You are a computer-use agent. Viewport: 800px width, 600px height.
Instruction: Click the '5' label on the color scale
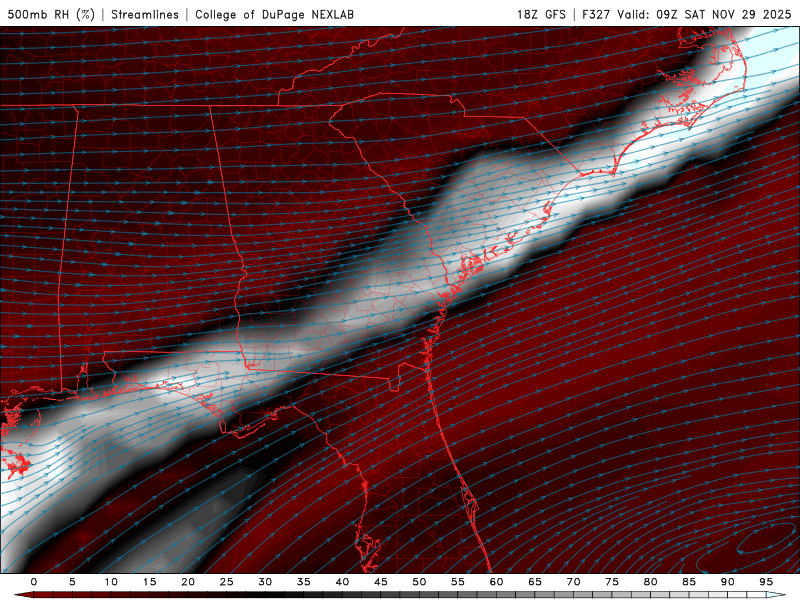72,582
